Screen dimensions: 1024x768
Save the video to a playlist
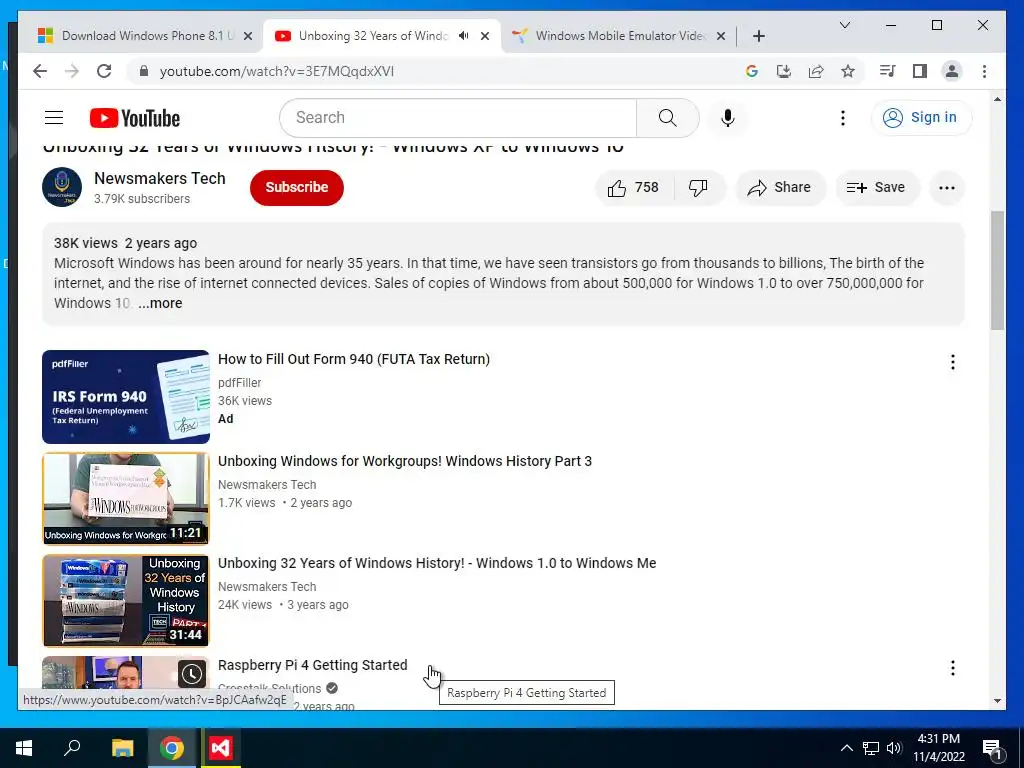[x=876, y=187]
